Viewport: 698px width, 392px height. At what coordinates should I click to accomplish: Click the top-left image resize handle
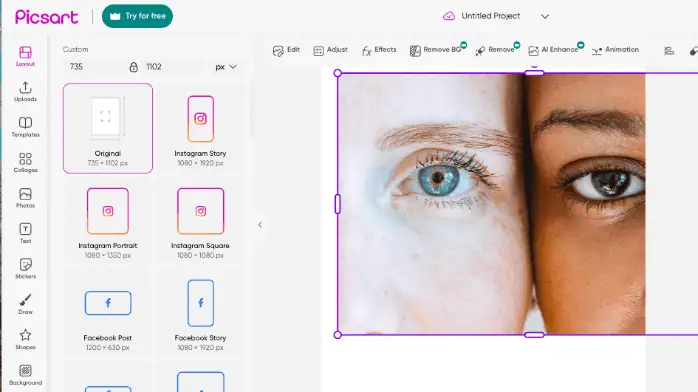pyautogui.click(x=337, y=73)
